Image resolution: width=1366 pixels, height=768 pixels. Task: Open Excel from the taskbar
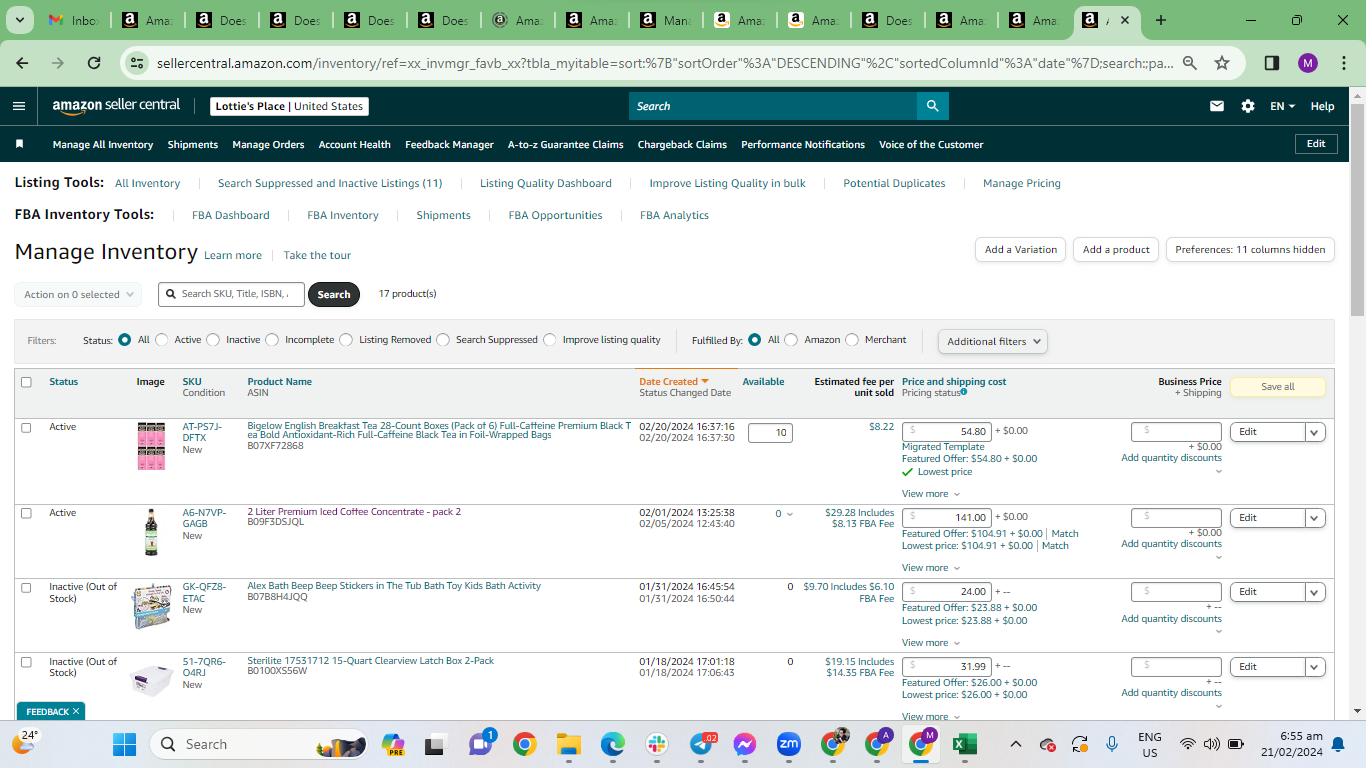click(965, 744)
